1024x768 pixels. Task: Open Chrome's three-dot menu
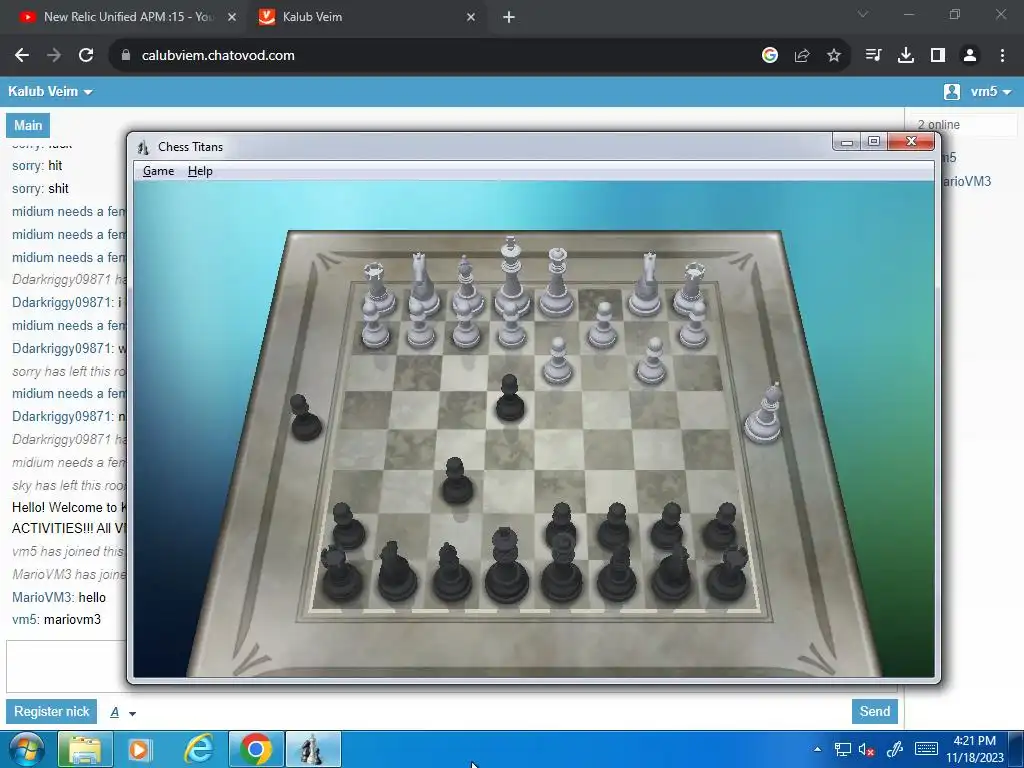click(x=1002, y=56)
